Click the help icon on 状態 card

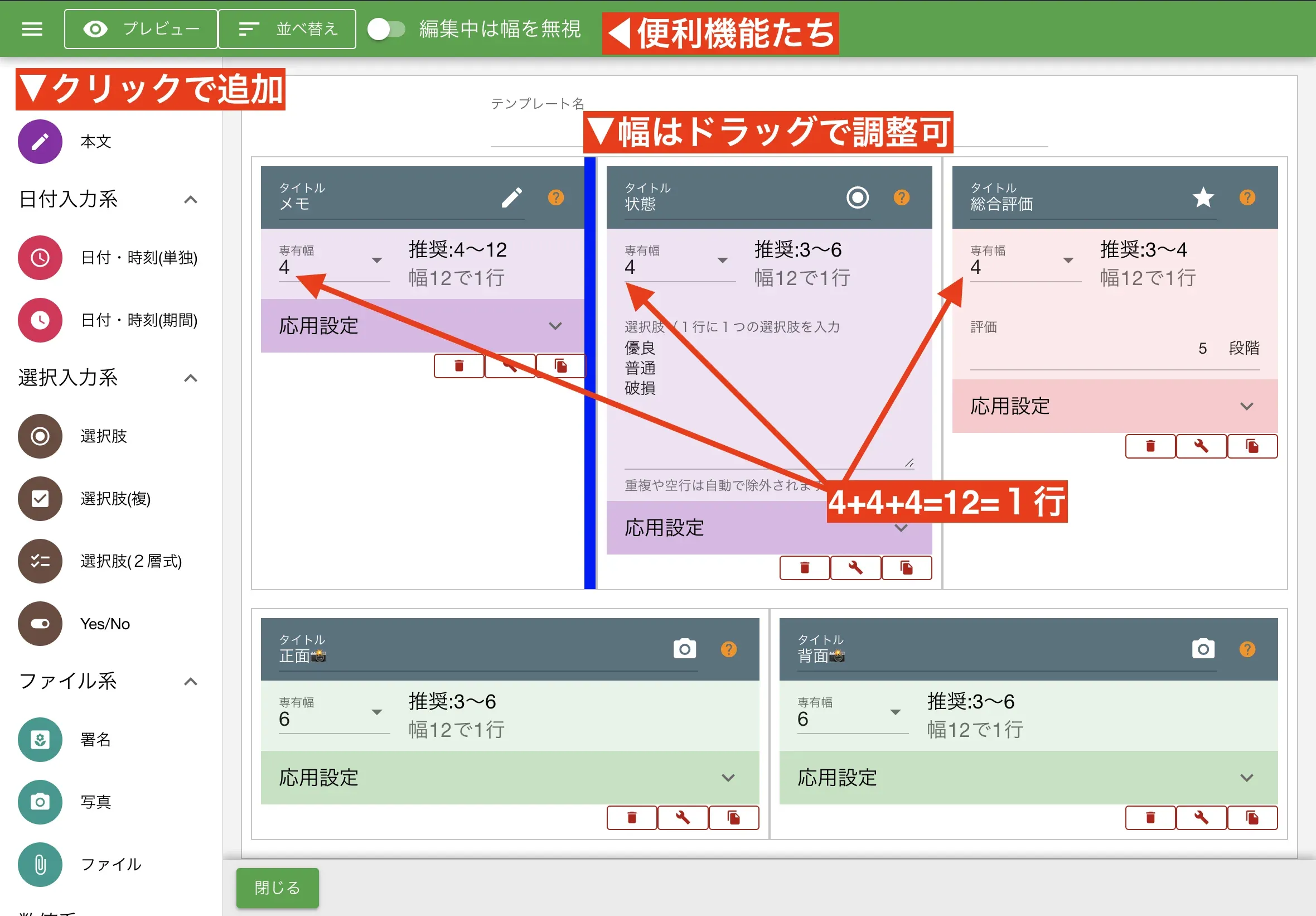tap(901, 197)
